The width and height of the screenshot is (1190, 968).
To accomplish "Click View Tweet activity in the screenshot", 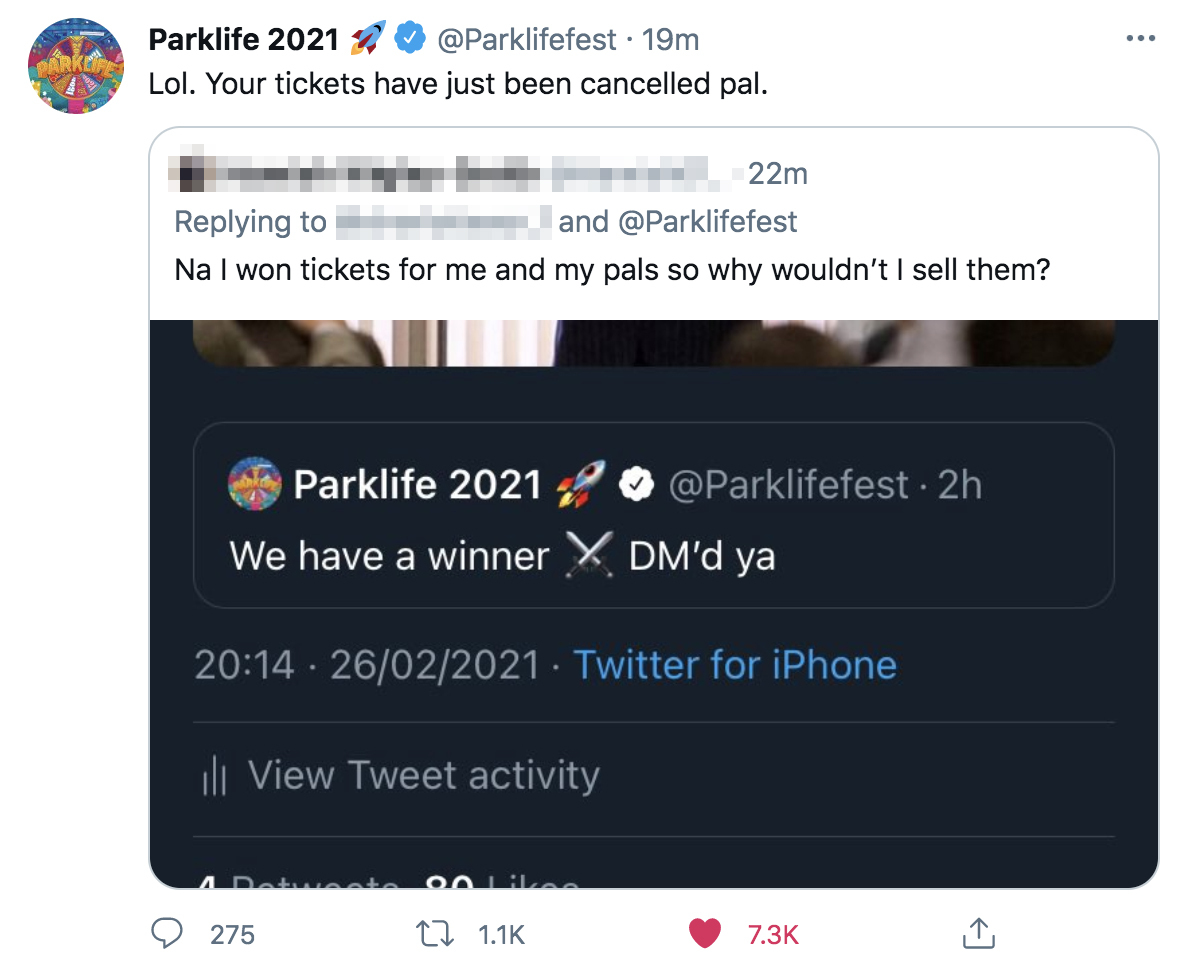I will pos(423,775).
